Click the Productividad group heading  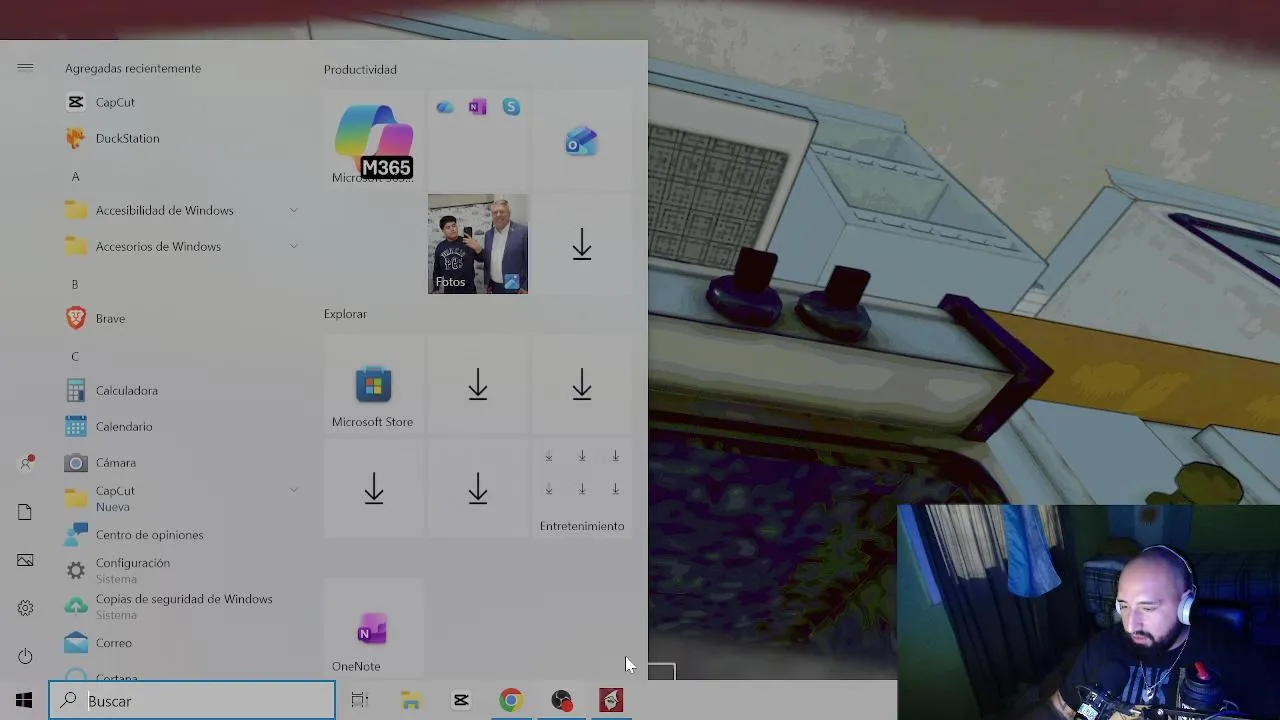[x=360, y=69]
